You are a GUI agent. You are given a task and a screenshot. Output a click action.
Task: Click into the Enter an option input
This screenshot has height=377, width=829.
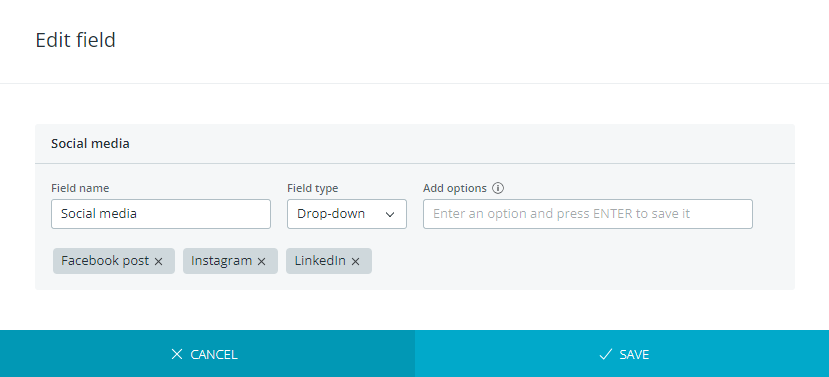click(x=588, y=214)
